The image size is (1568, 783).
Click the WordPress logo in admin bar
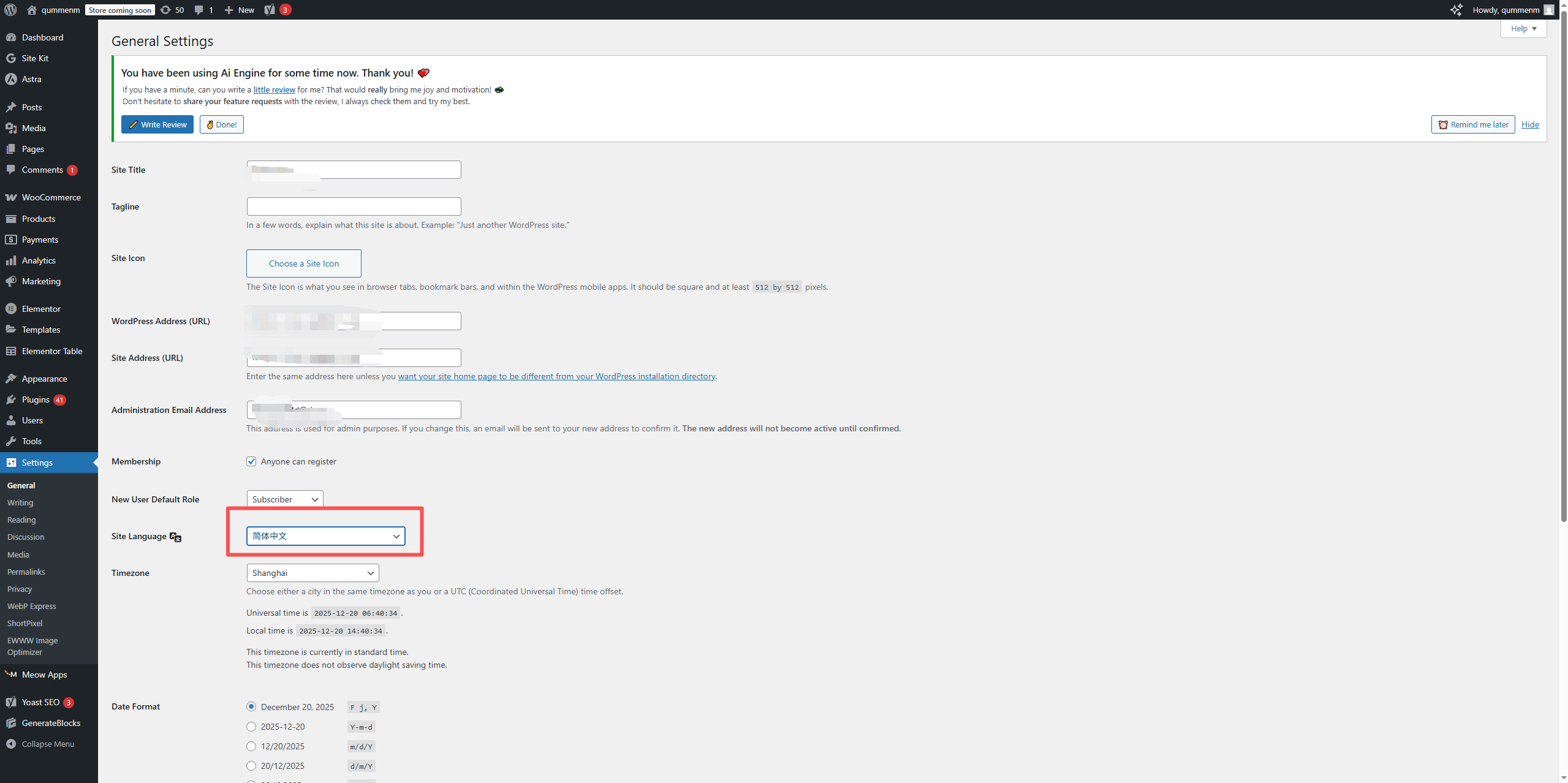point(10,10)
